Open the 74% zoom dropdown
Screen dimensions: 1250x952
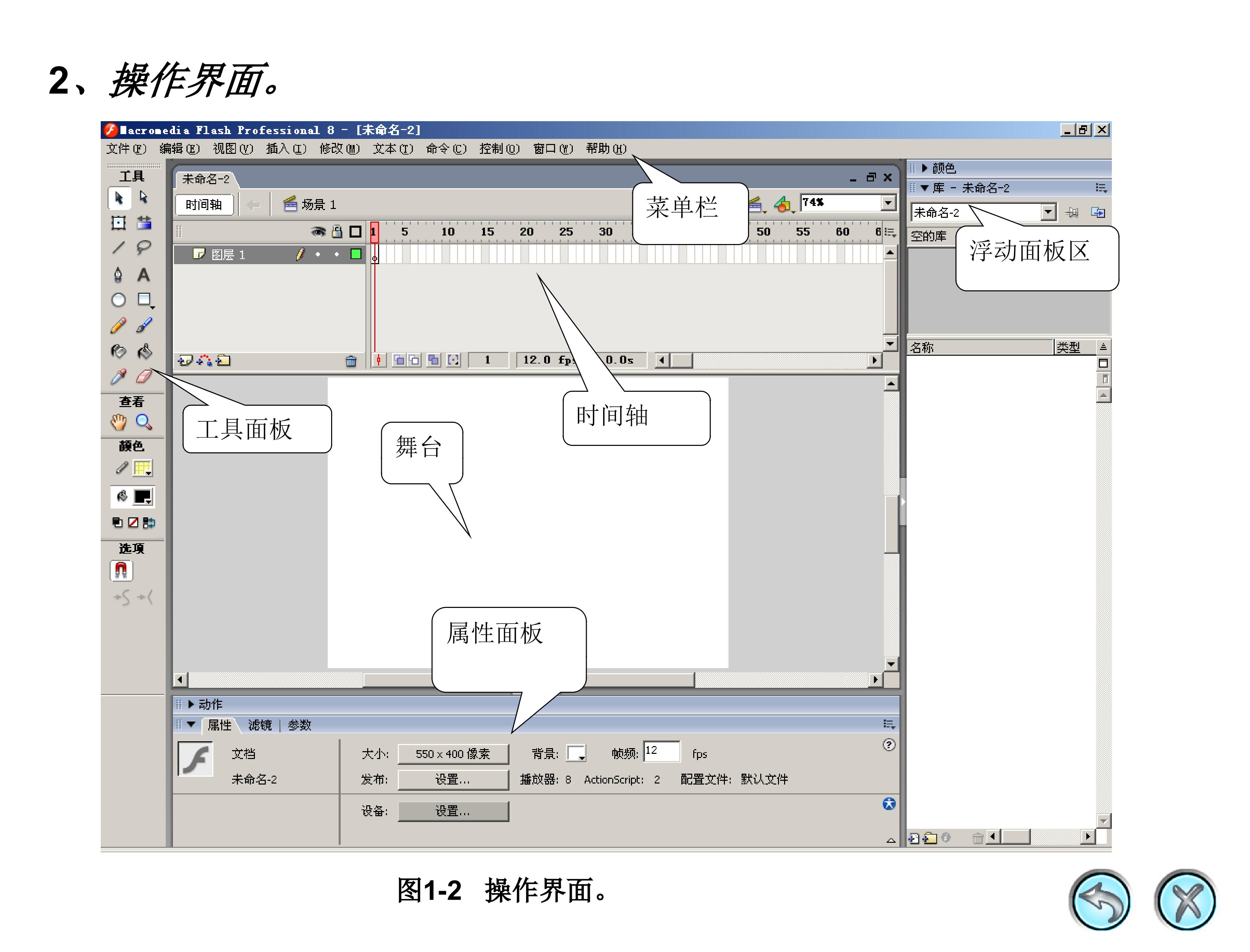[888, 203]
